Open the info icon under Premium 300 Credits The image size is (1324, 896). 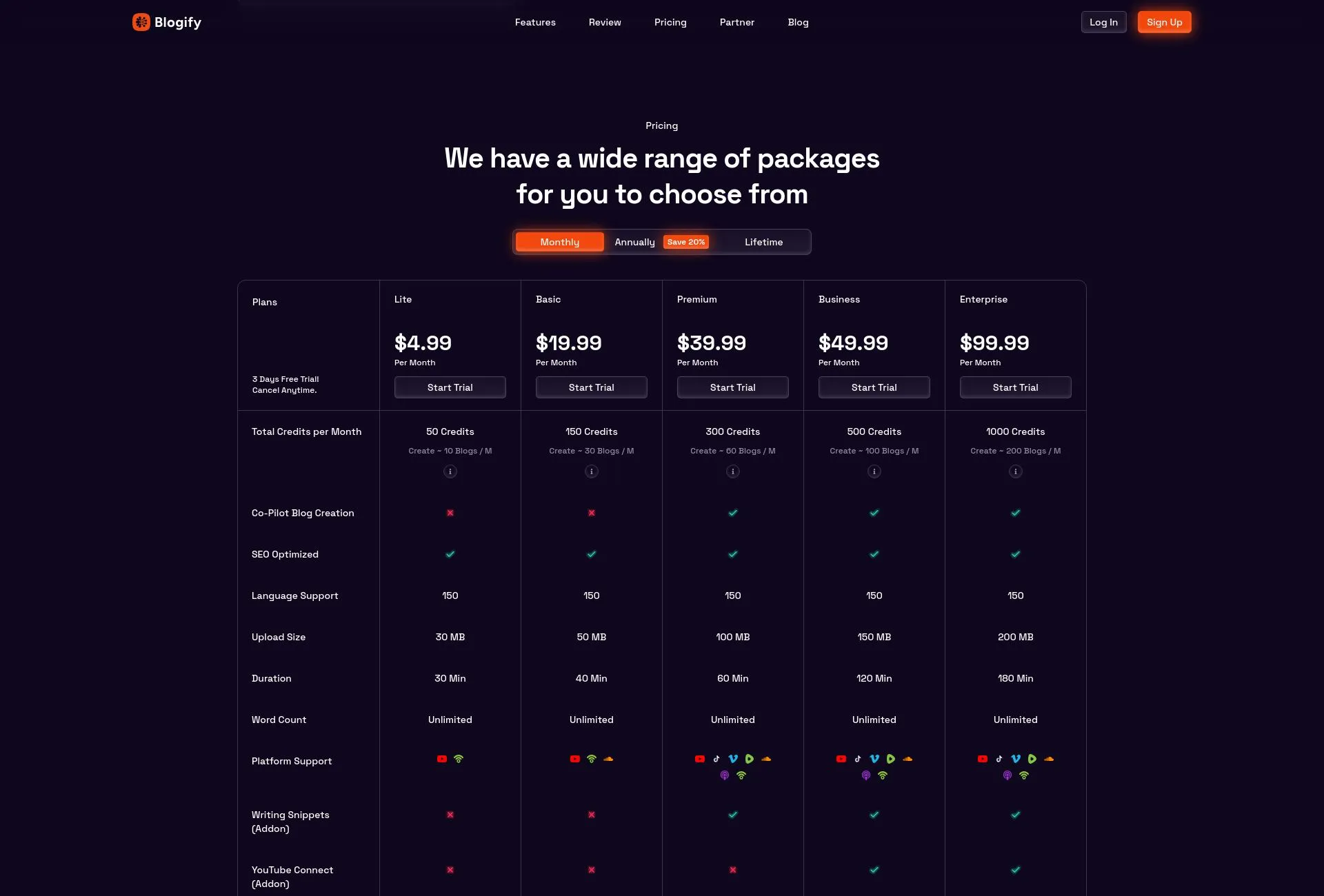click(732, 471)
